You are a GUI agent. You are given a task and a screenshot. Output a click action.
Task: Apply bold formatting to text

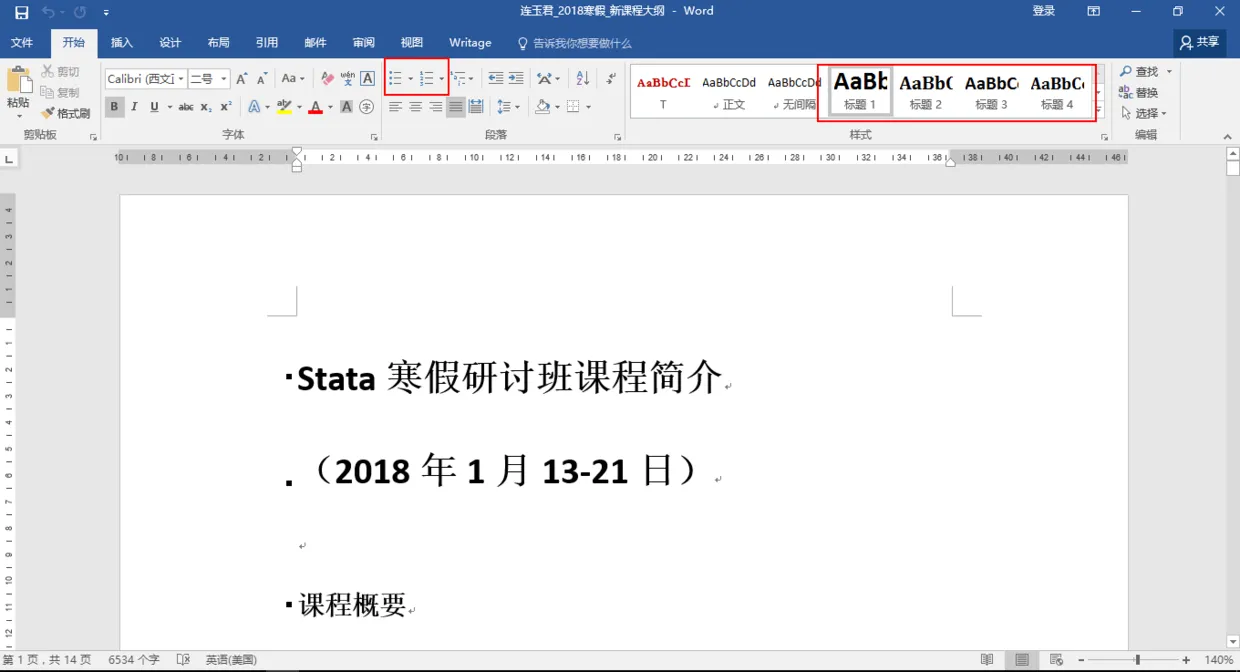tap(115, 105)
